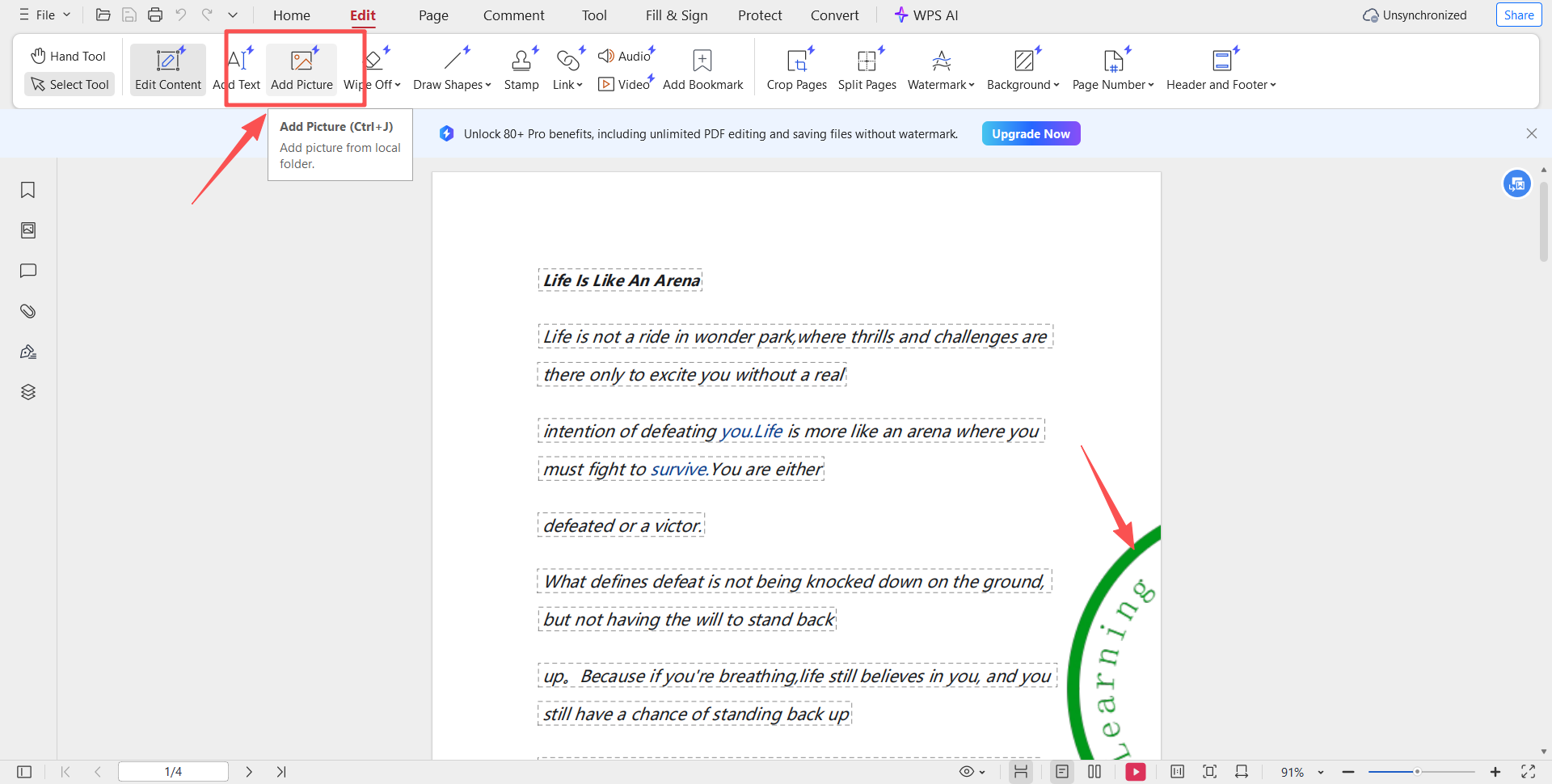Open the Protect tab
This screenshot has width=1552, height=784.
pyautogui.click(x=760, y=15)
